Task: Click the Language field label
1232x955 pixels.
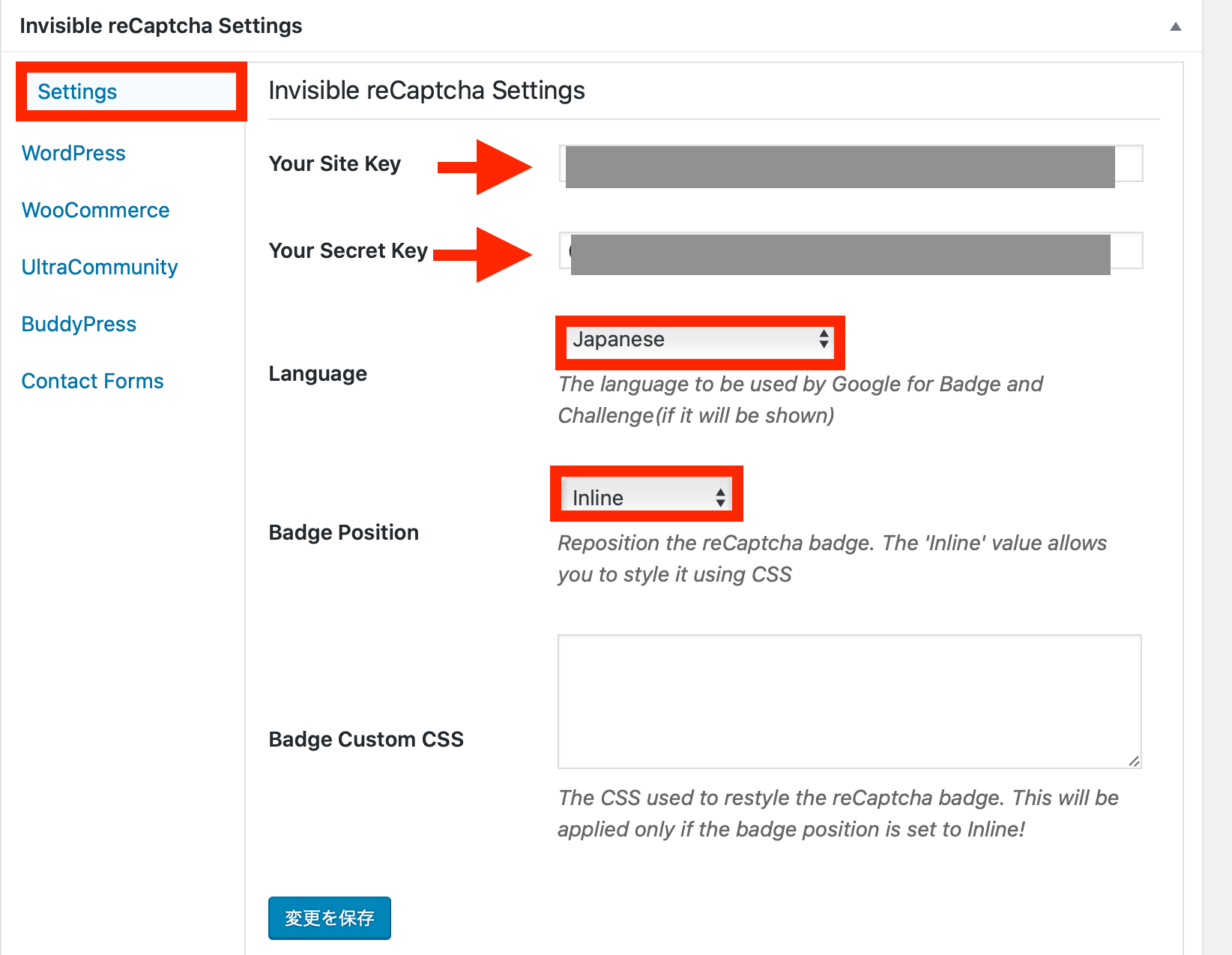Action: coord(318,373)
